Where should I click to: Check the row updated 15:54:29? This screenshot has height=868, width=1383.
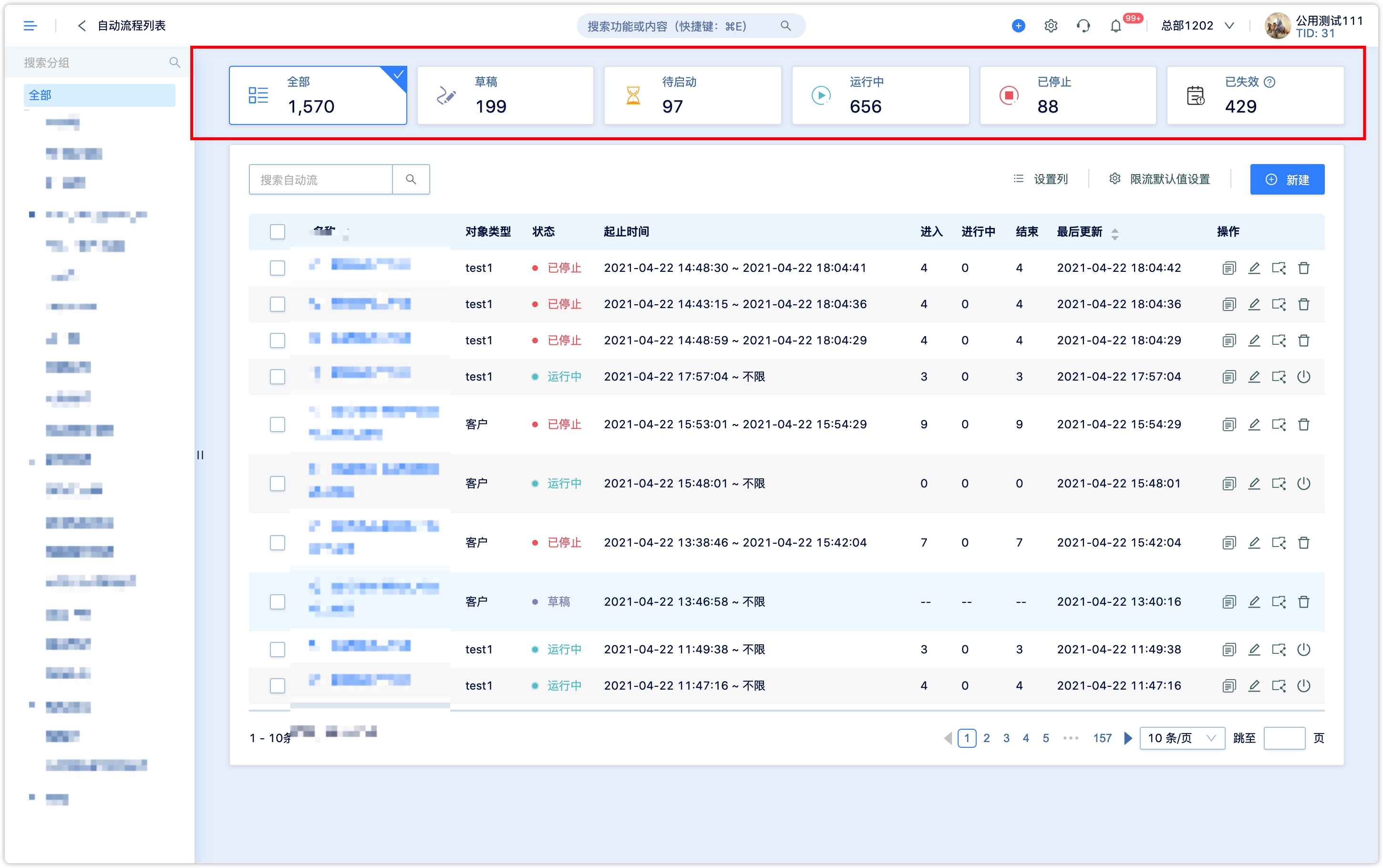[277, 424]
